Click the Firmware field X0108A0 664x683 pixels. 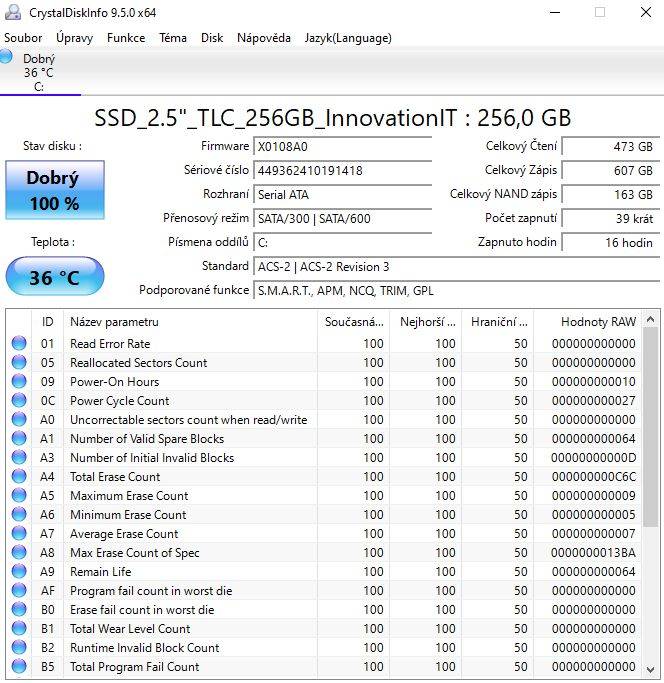click(x=342, y=146)
